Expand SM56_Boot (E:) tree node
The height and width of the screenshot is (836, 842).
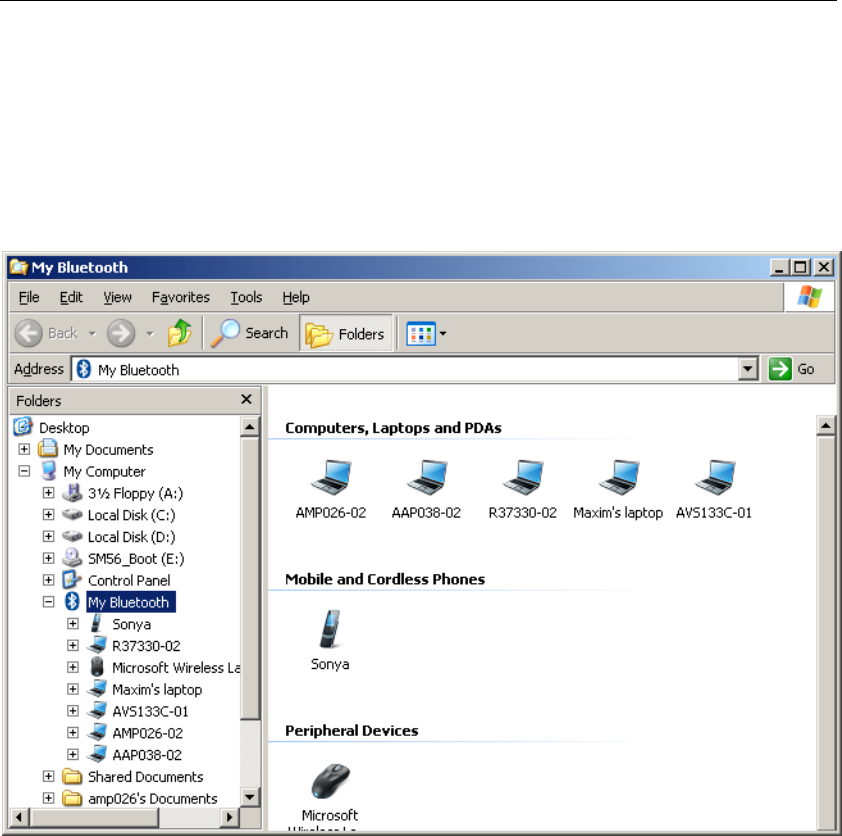[x=48, y=558]
